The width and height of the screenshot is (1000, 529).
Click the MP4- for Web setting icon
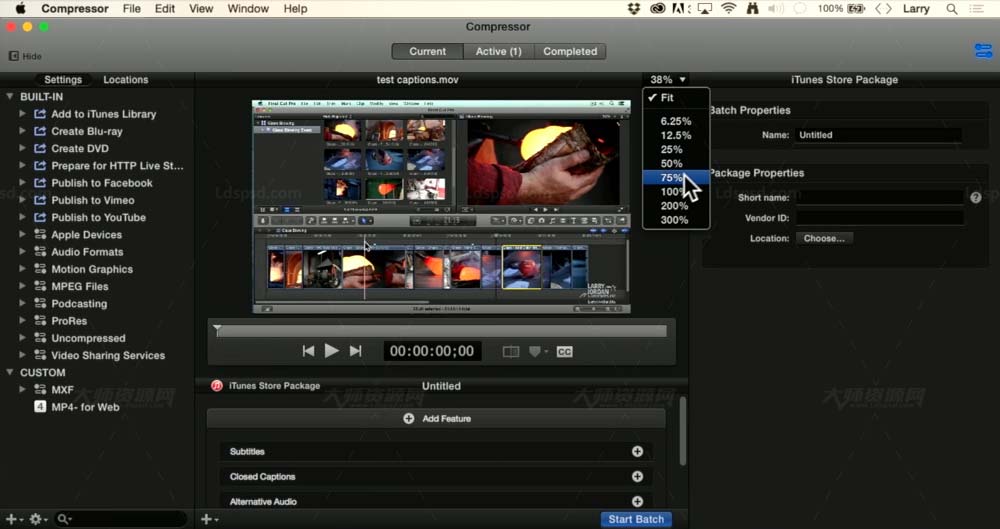pos(40,406)
